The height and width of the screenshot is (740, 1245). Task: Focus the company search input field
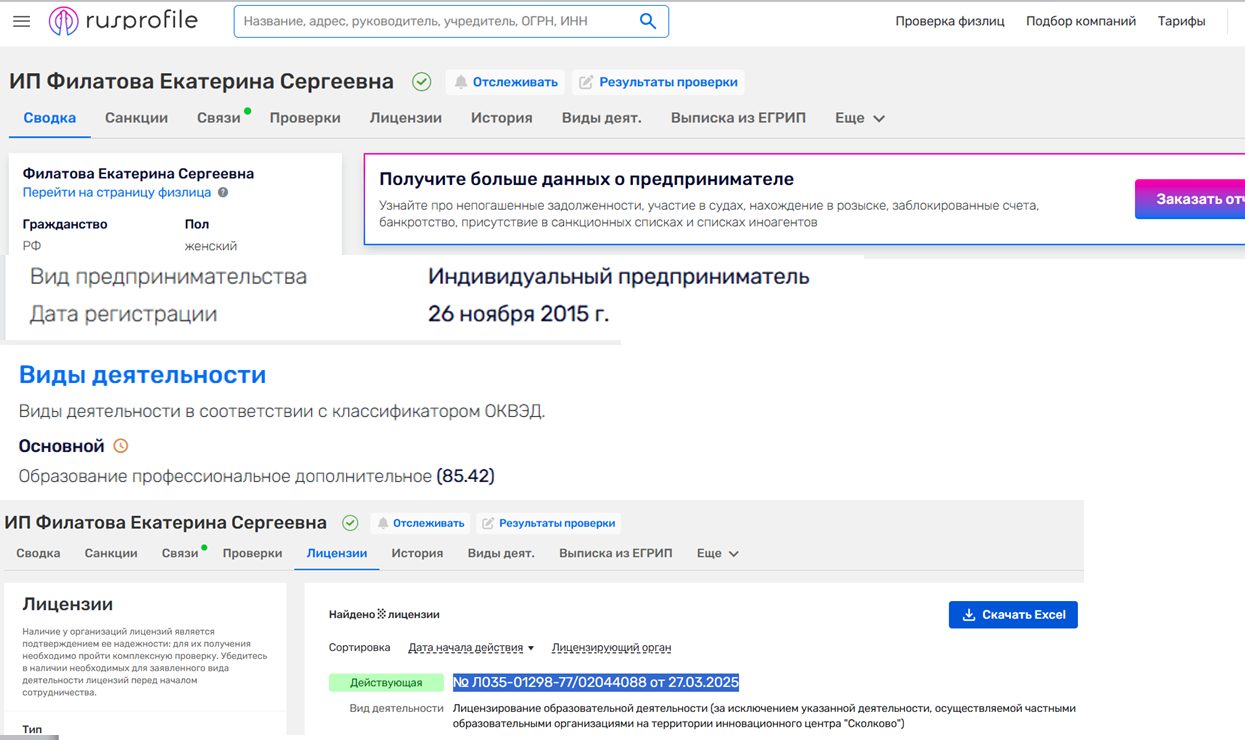pos(451,21)
